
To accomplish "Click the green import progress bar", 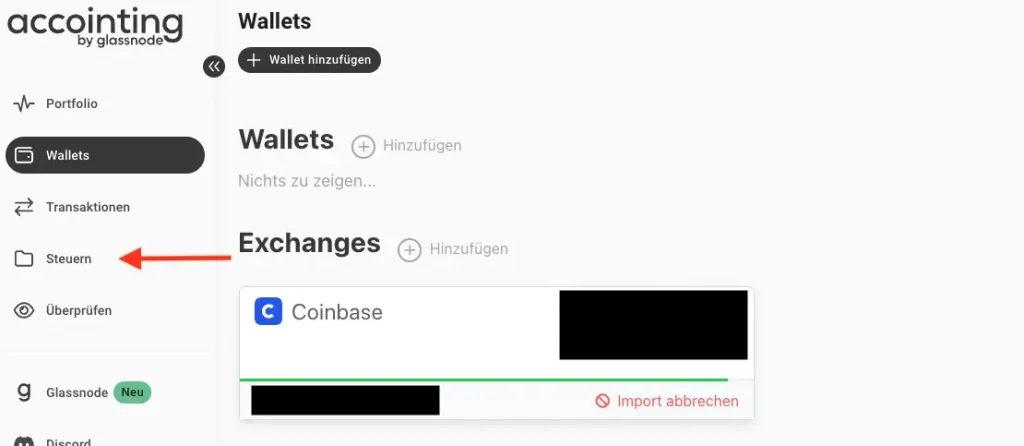I will [484, 380].
